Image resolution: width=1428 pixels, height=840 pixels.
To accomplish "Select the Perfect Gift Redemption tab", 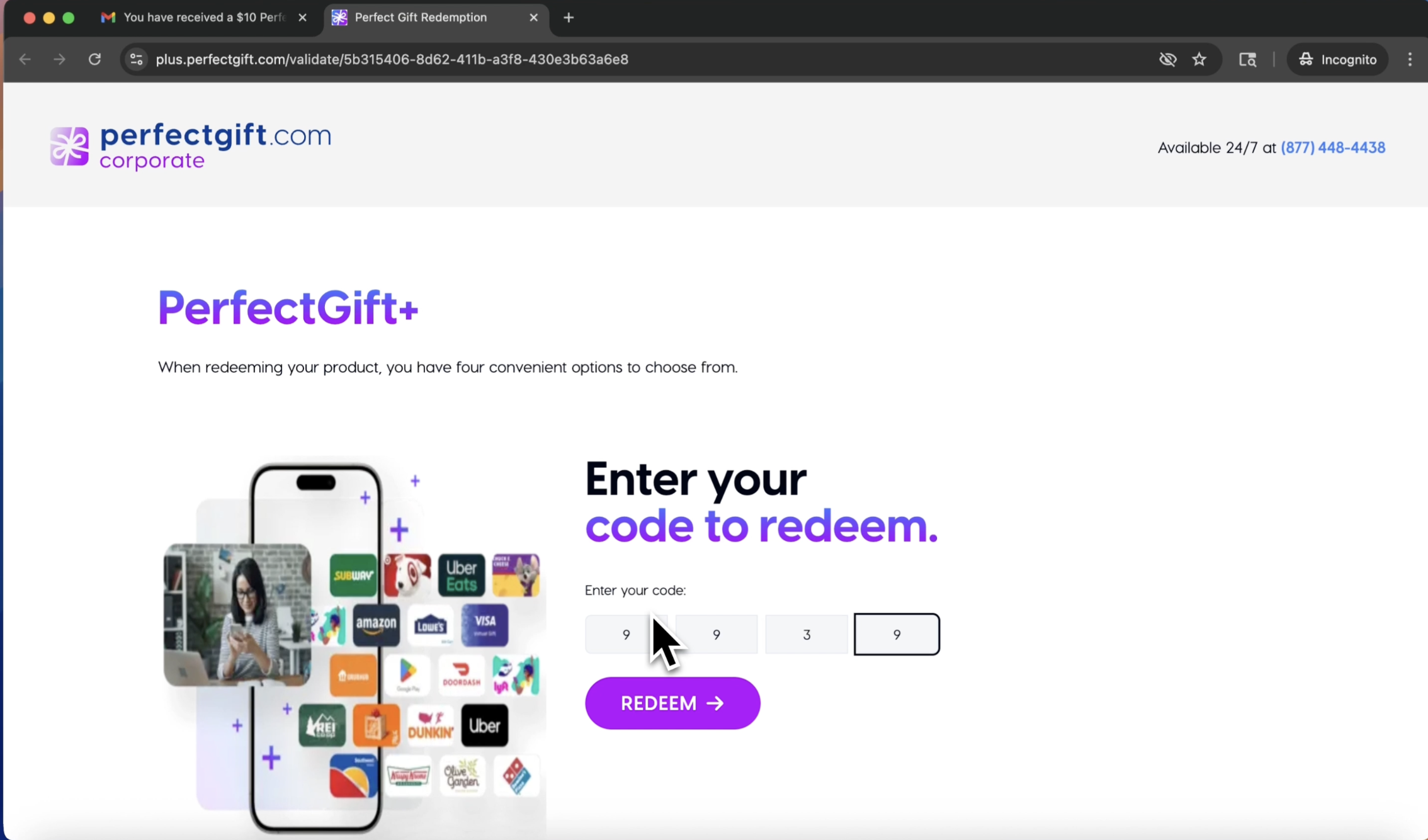I will click(x=421, y=18).
